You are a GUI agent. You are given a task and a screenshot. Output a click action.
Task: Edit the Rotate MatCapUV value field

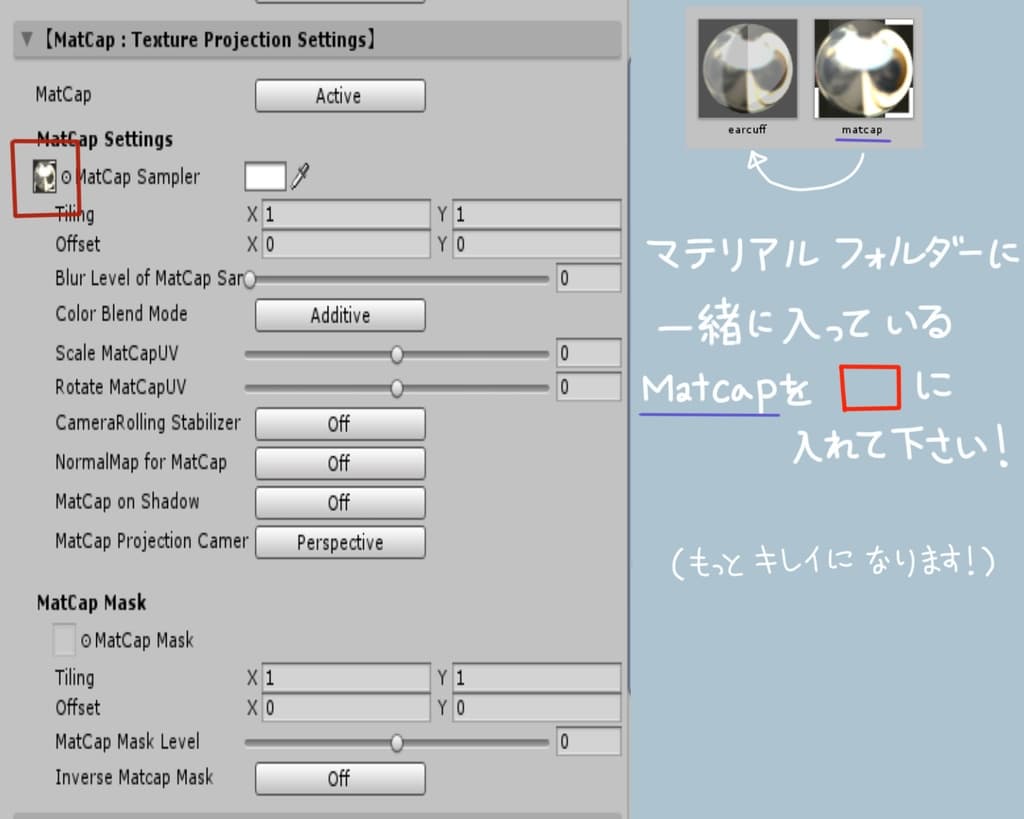588,387
